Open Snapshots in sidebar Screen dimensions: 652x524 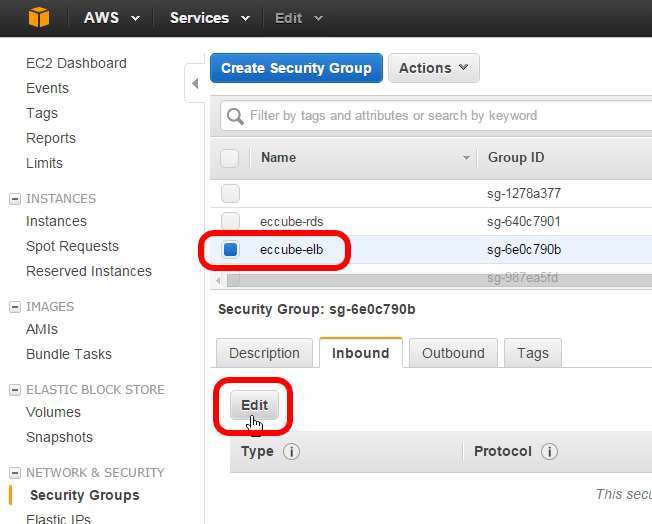click(x=59, y=437)
